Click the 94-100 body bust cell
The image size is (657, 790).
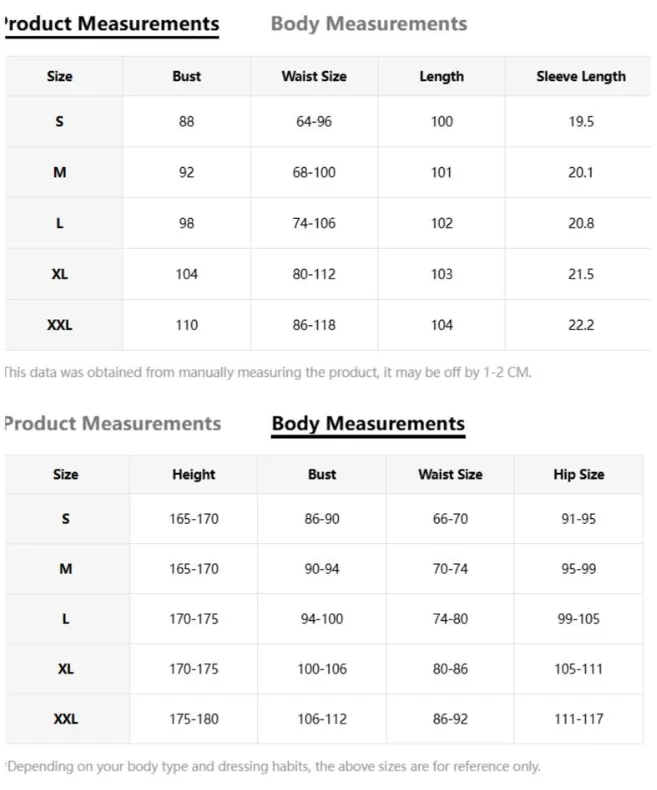[322, 619]
